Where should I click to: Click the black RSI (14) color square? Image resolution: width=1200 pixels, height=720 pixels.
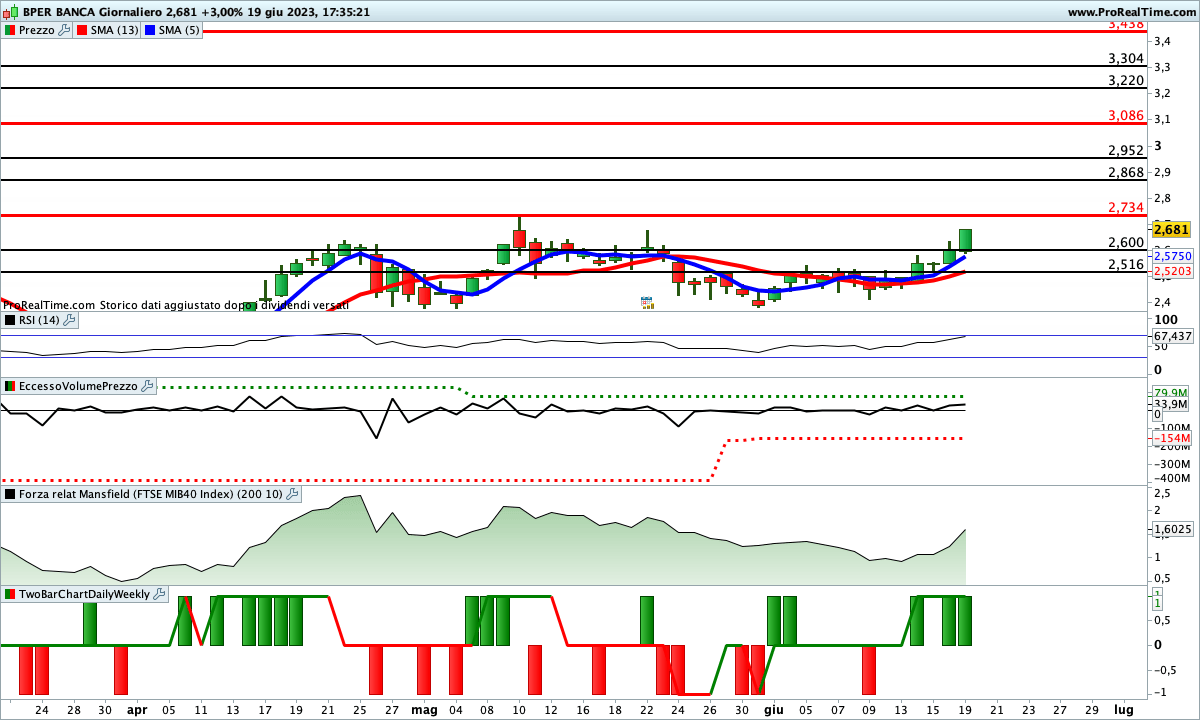click(10, 320)
